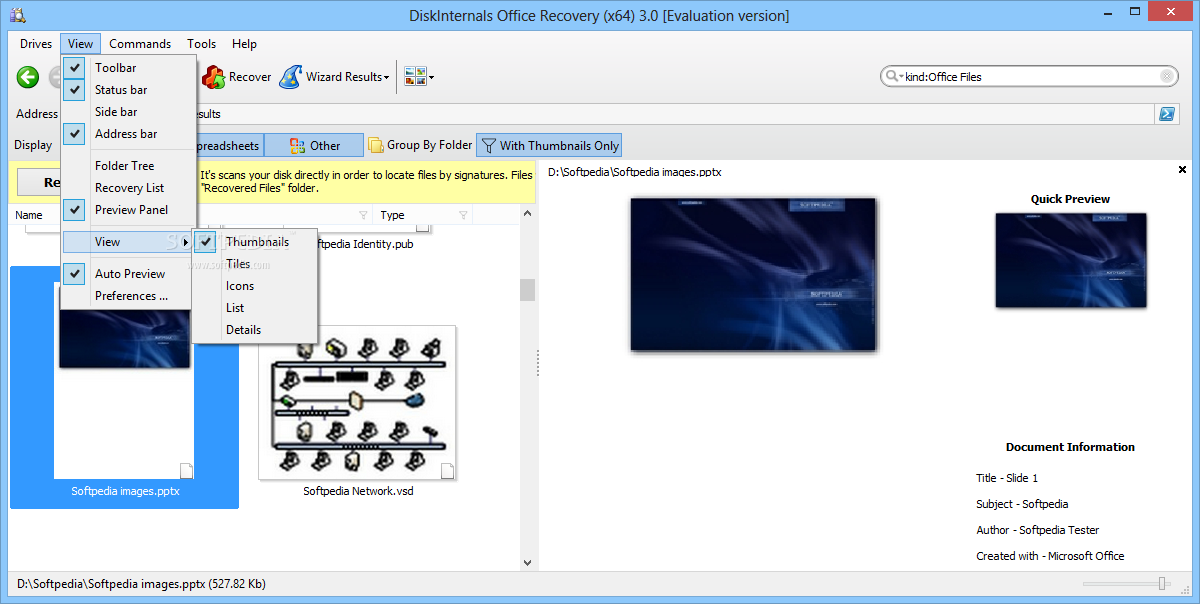The image size is (1200, 604).
Task: Open the Type column filter funnel
Action: [463, 215]
